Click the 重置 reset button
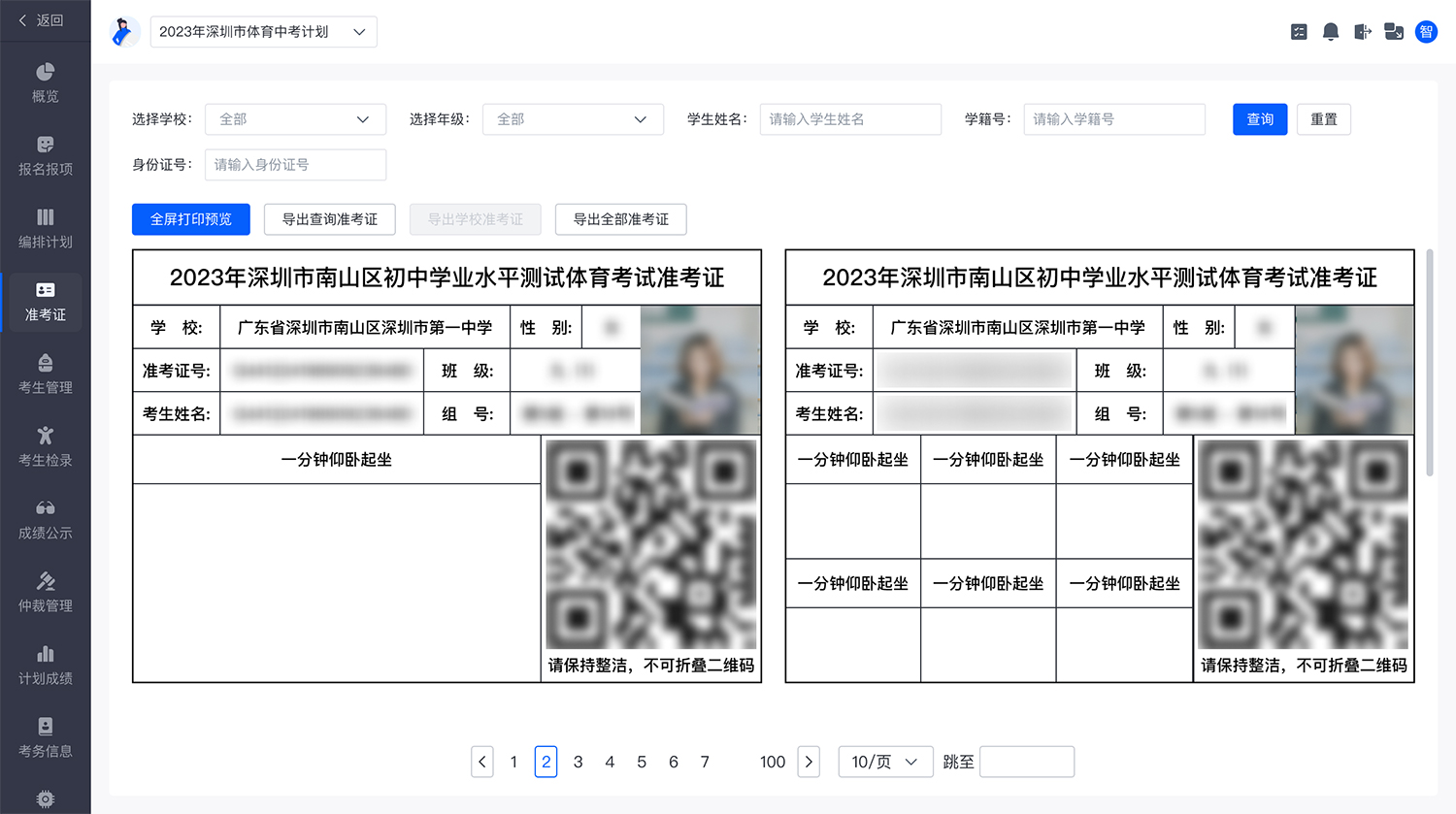Screen dimensions: 1456x814 (x=1324, y=119)
